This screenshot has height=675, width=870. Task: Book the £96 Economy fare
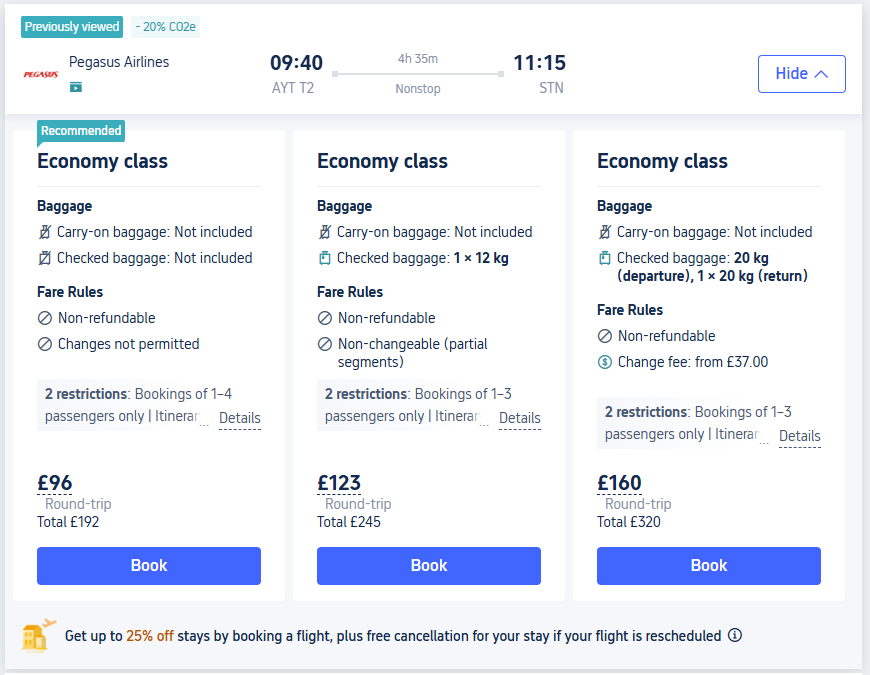pyautogui.click(x=149, y=565)
